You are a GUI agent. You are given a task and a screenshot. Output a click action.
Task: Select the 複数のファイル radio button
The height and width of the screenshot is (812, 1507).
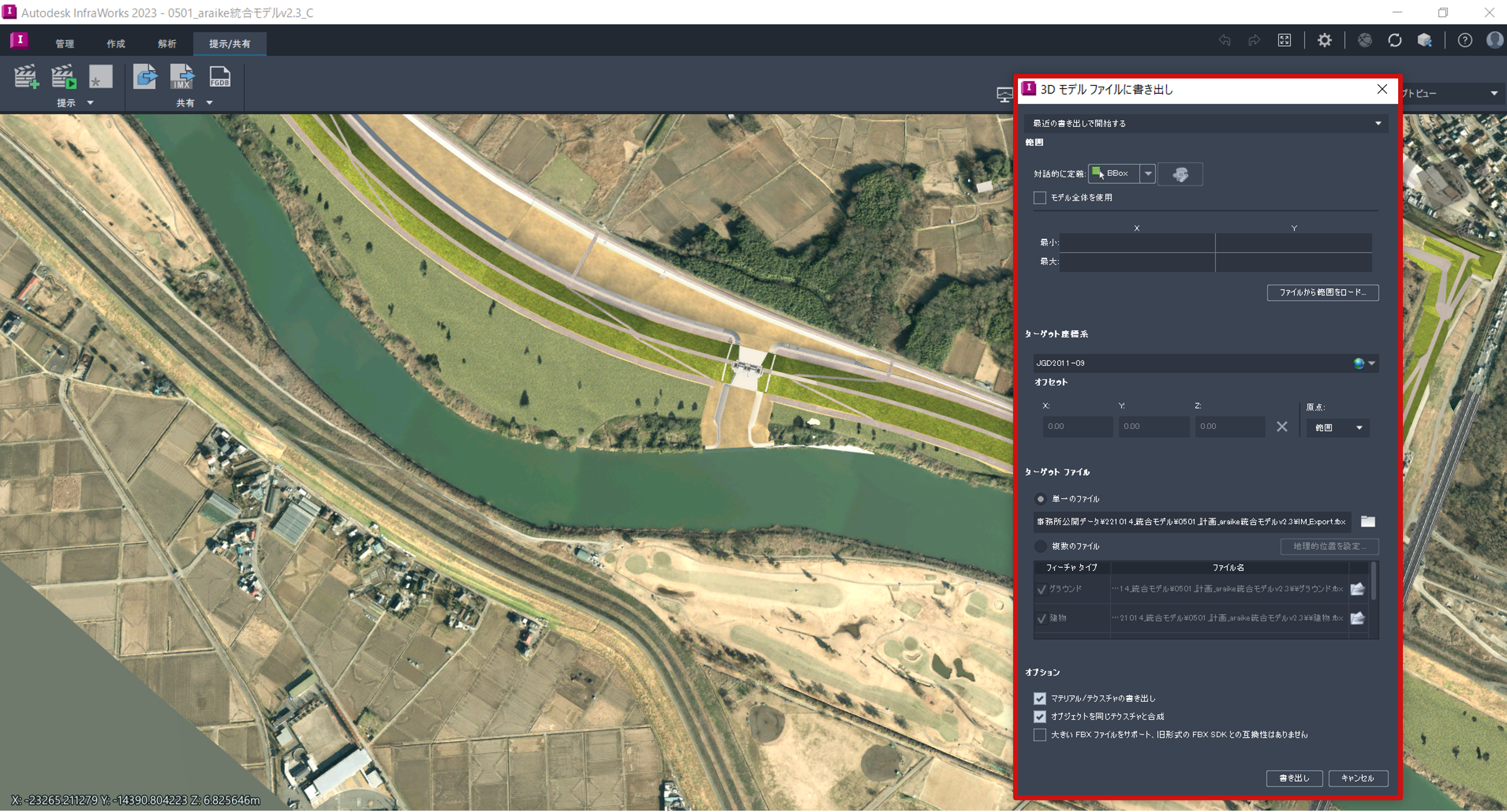pos(1040,546)
